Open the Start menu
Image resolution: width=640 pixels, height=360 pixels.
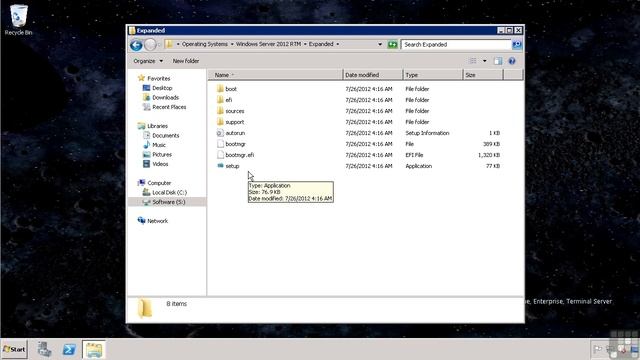click(x=14, y=349)
